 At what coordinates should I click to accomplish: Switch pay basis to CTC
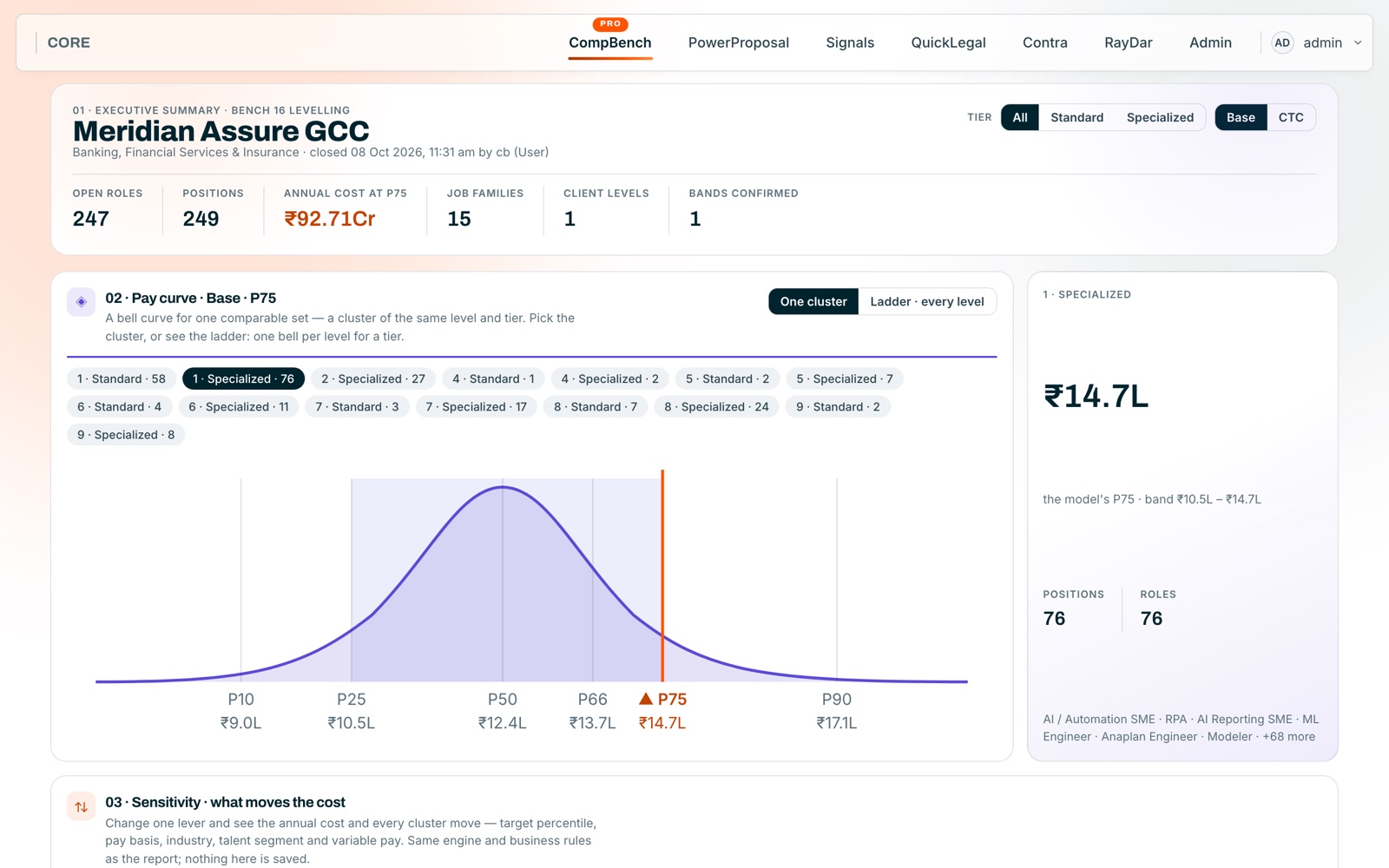(1291, 117)
